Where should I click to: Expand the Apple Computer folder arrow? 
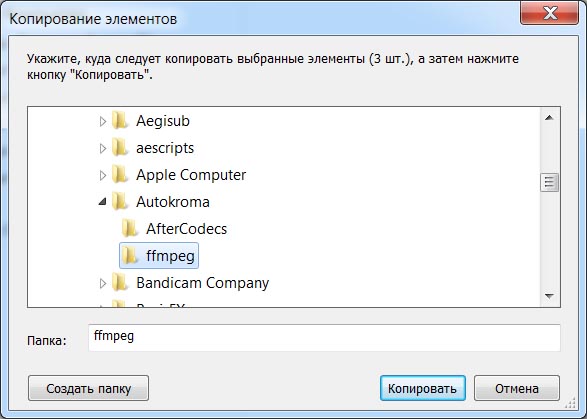[x=103, y=175]
